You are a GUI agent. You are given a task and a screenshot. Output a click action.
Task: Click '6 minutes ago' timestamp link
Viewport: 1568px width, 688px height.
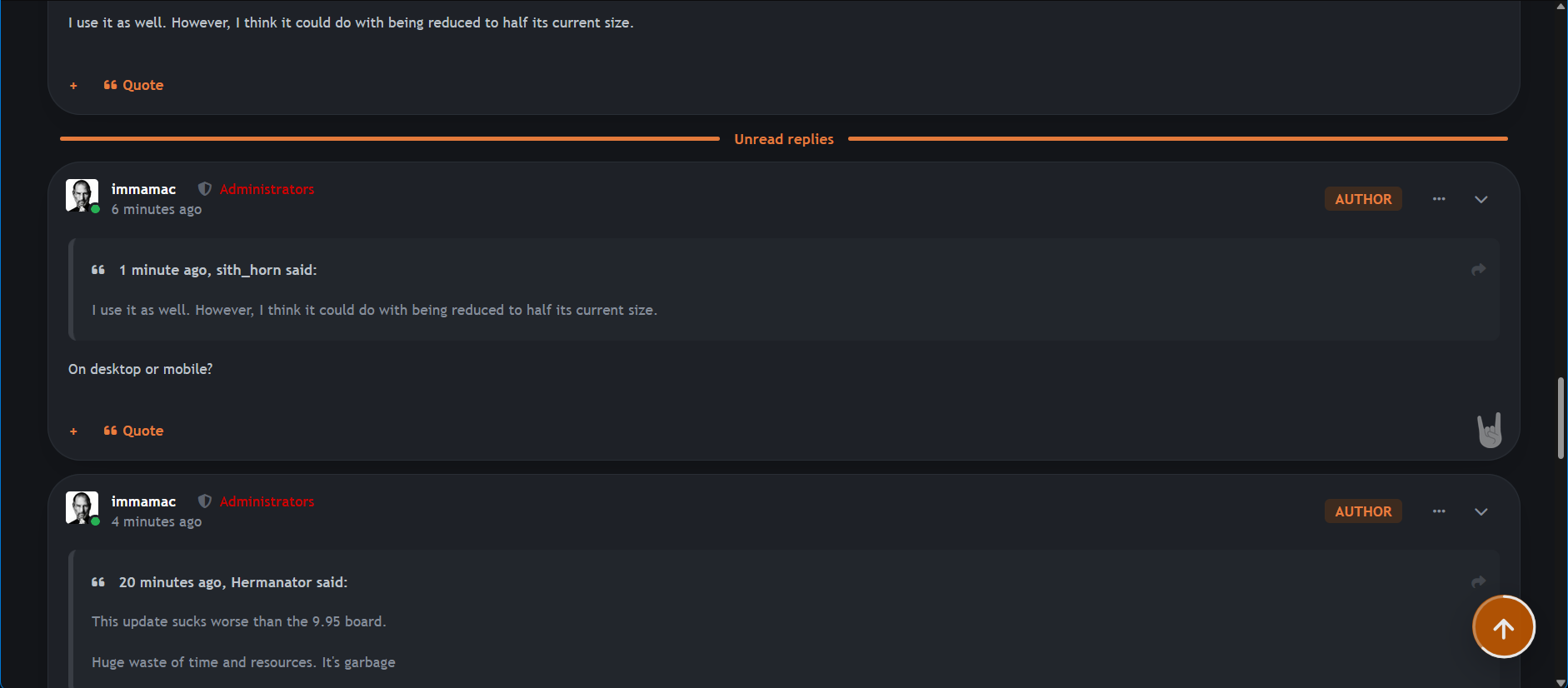pos(157,210)
